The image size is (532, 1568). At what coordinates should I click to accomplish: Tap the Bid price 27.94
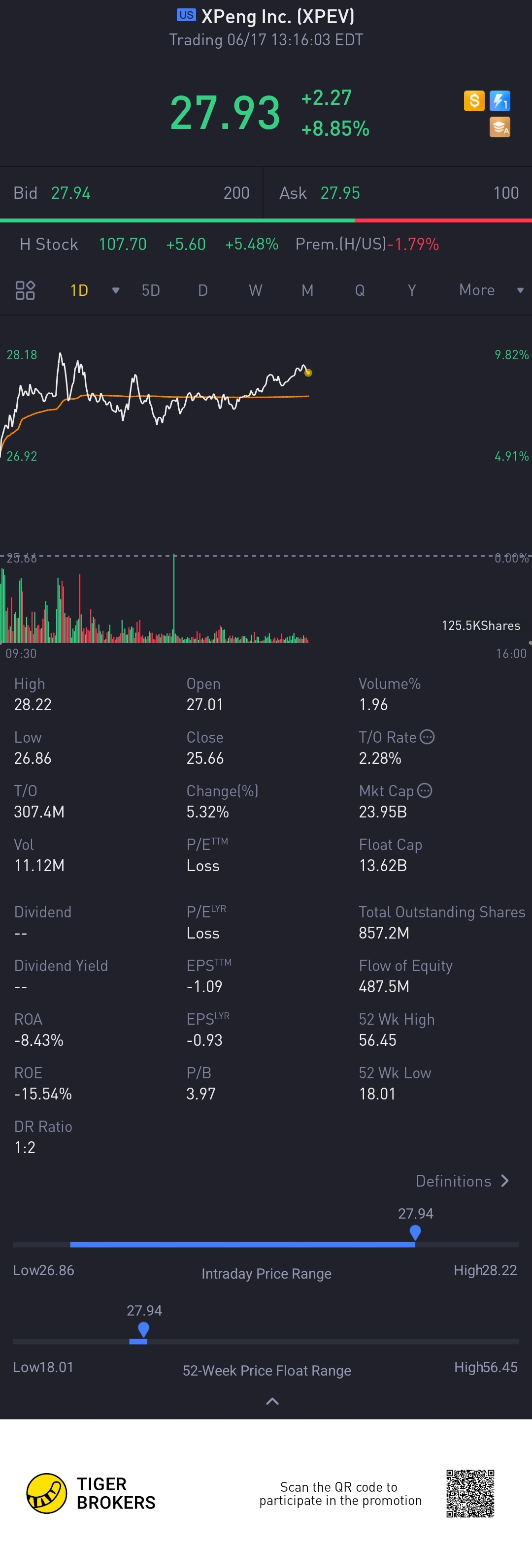pyautogui.click(x=71, y=193)
